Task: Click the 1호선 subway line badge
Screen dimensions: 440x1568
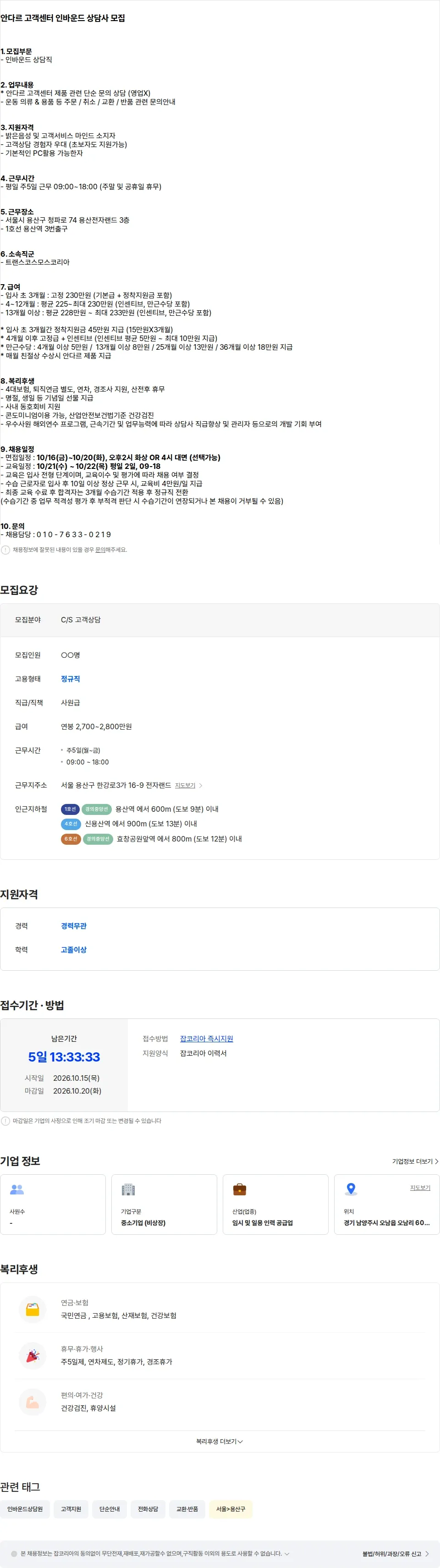Action: click(x=70, y=809)
